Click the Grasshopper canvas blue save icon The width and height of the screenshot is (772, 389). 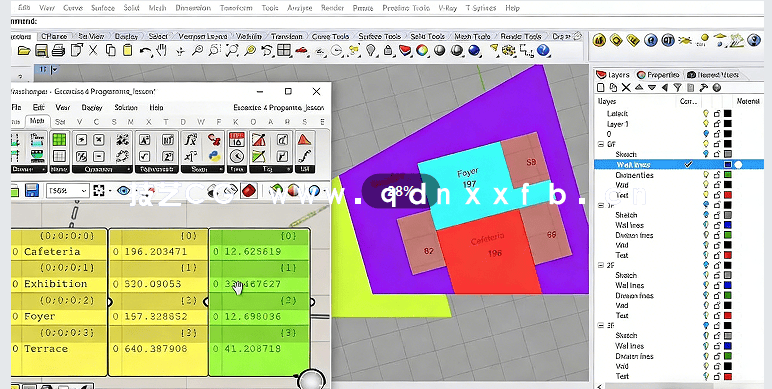click(x=32, y=191)
